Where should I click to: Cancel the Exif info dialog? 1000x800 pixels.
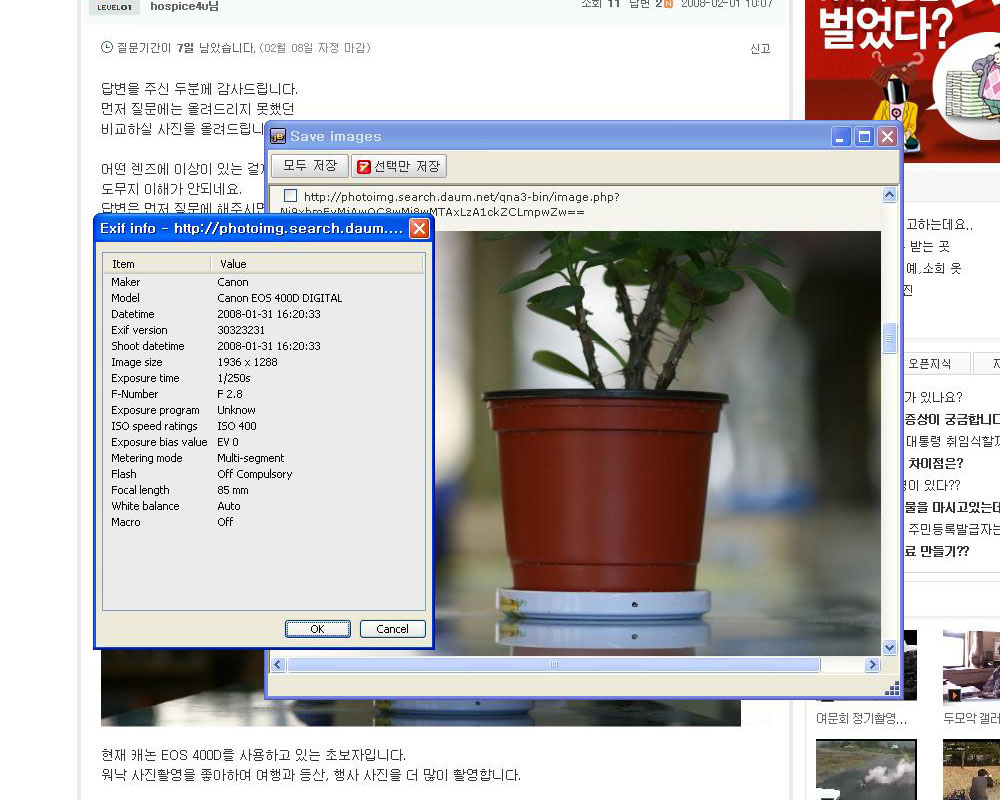392,629
